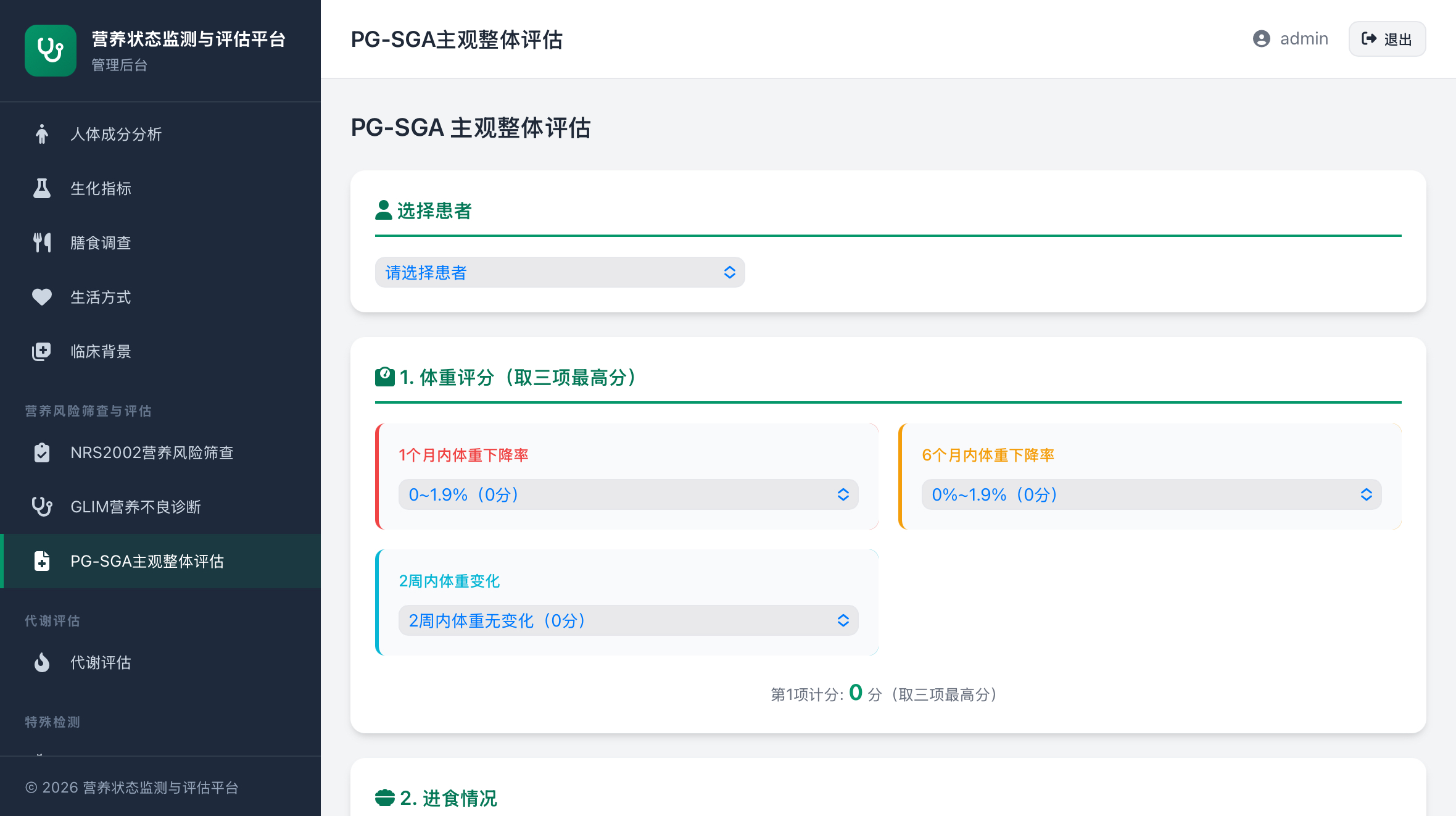The width and height of the screenshot is (1456, 816).
Task: Go to 生化指标 menu item
Action: click(x=160, y=188)
